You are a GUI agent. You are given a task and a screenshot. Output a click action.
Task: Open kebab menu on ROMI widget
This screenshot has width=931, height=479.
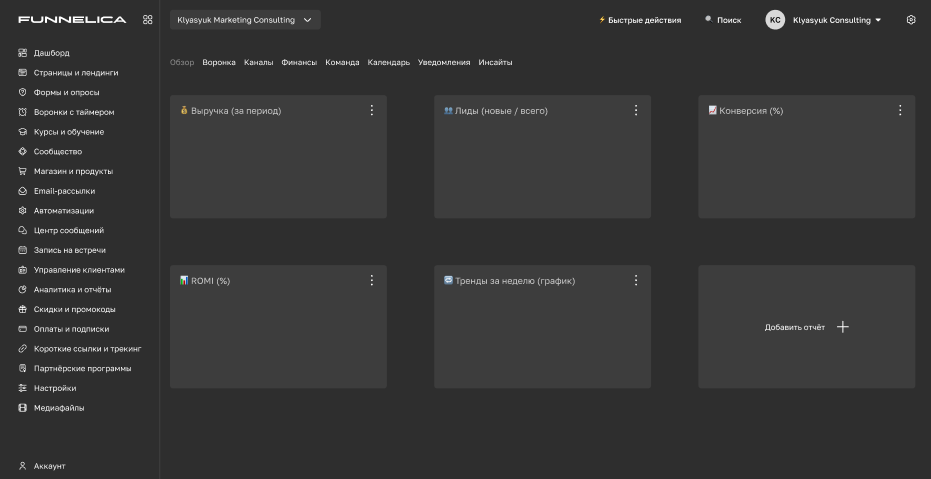(372, 281)
